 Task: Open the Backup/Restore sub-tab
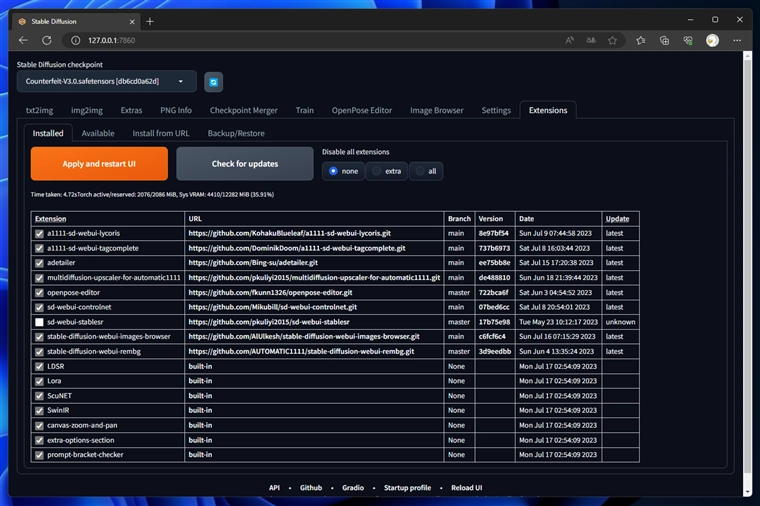pyautogui.click(x=236, y=133)
